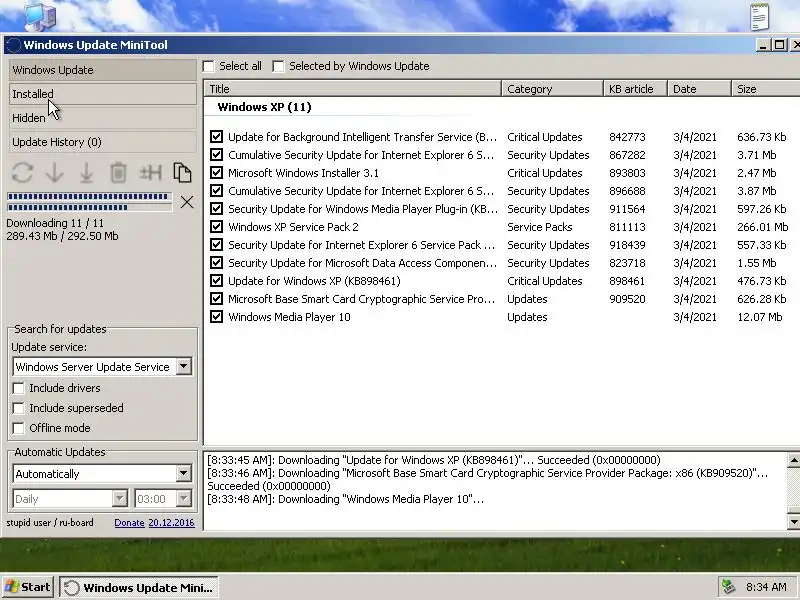Open the Update service dropdown

tap(184, 366)
